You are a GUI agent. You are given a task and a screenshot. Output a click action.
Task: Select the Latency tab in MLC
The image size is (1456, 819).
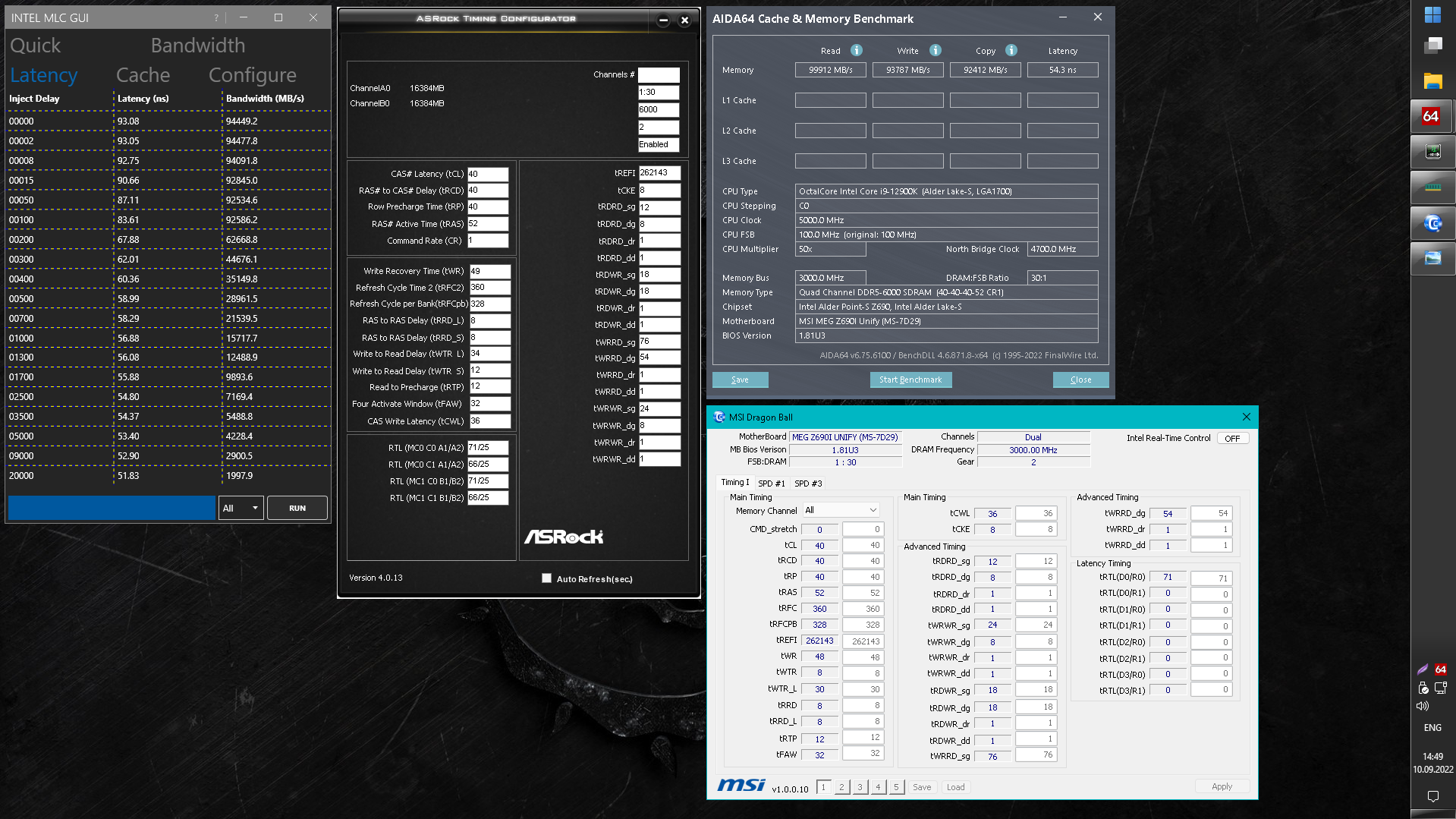click(44, 75)
